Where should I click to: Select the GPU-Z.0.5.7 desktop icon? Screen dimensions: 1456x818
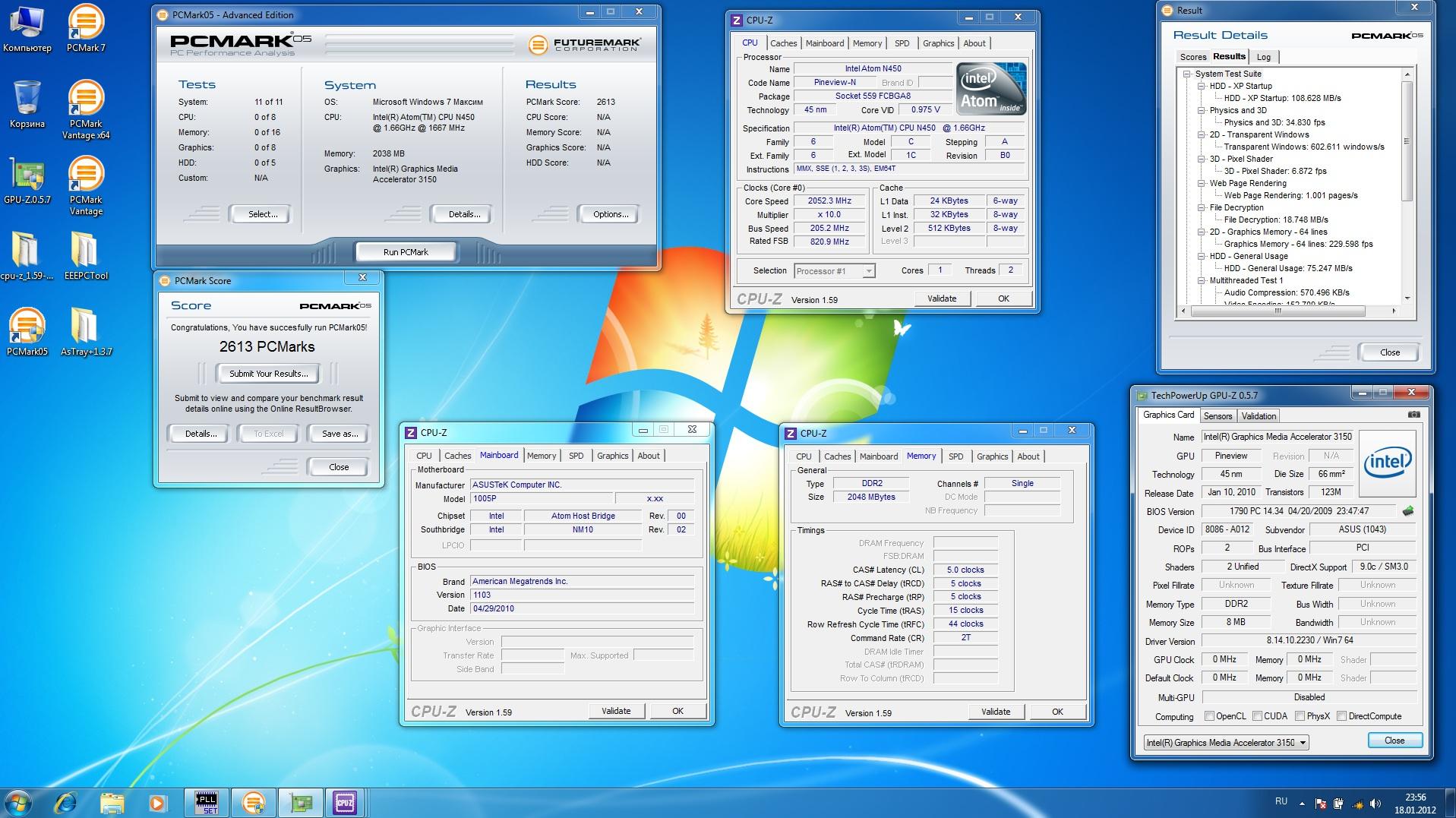(x=27, y=181)
